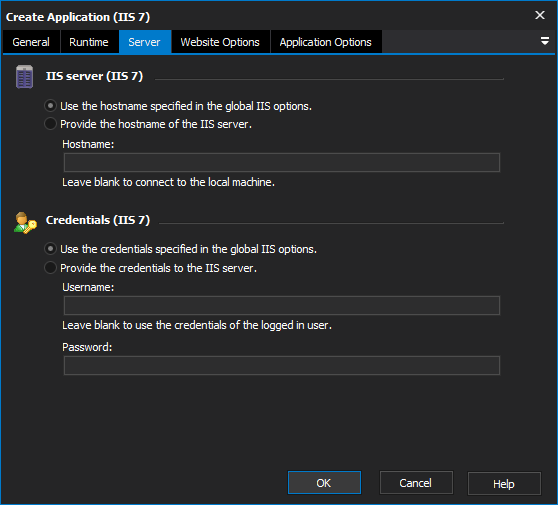The width and height of the screenshot is (558, 505).
Task: Switch to the Runtime tab
Action: coord(89,42)
